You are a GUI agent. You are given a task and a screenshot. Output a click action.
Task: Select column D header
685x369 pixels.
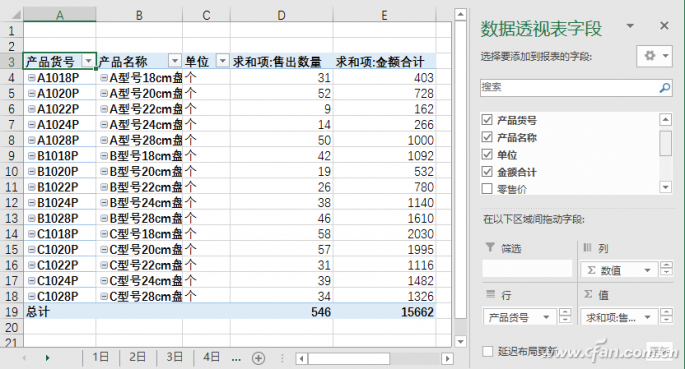point(281,15)
